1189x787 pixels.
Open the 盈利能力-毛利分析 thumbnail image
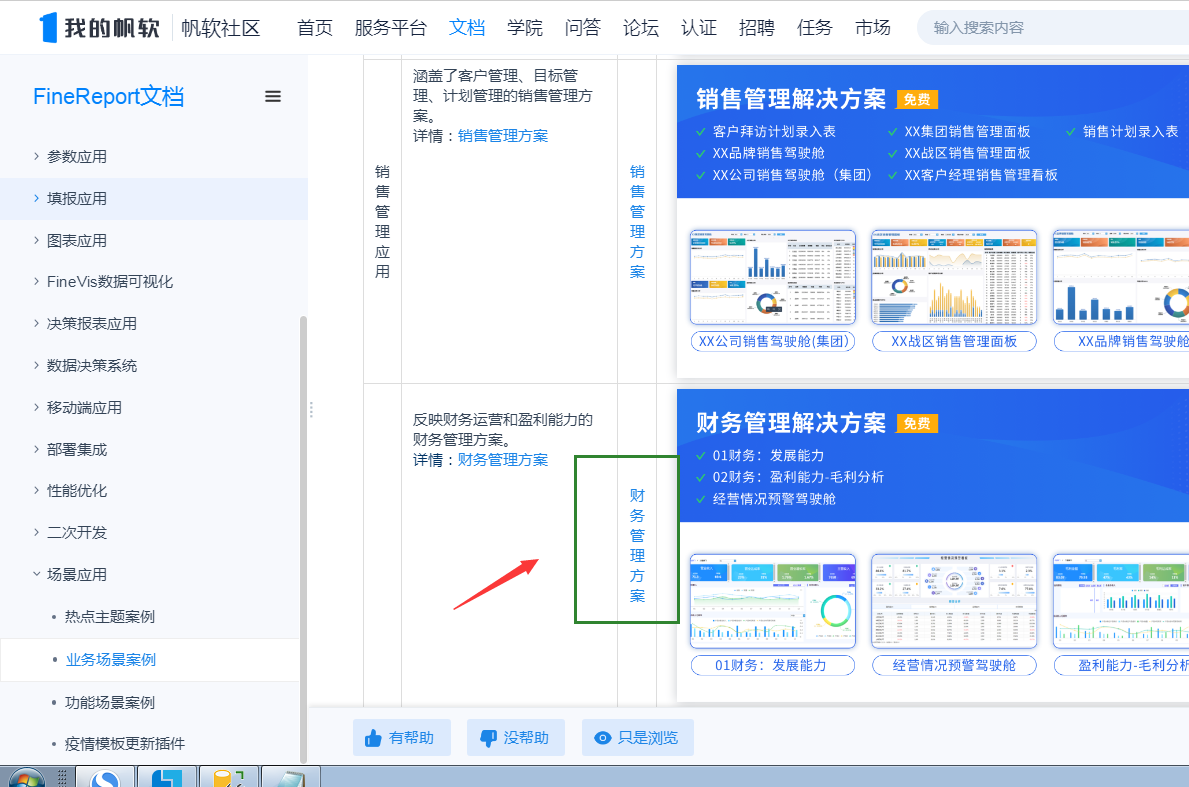[x=1122, y=601]
